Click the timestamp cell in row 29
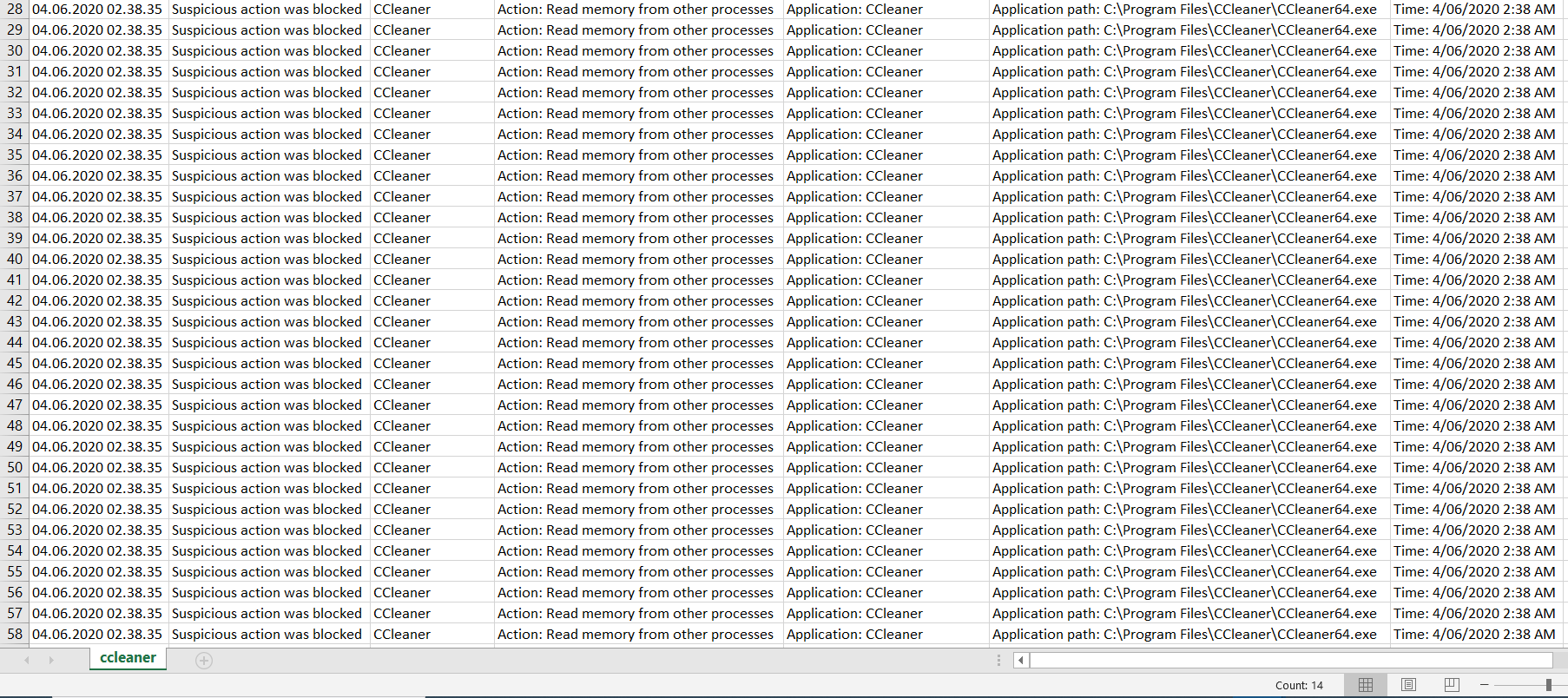Screen dimensions: 1568x698 pyautogui.click(x=99, y=30)
